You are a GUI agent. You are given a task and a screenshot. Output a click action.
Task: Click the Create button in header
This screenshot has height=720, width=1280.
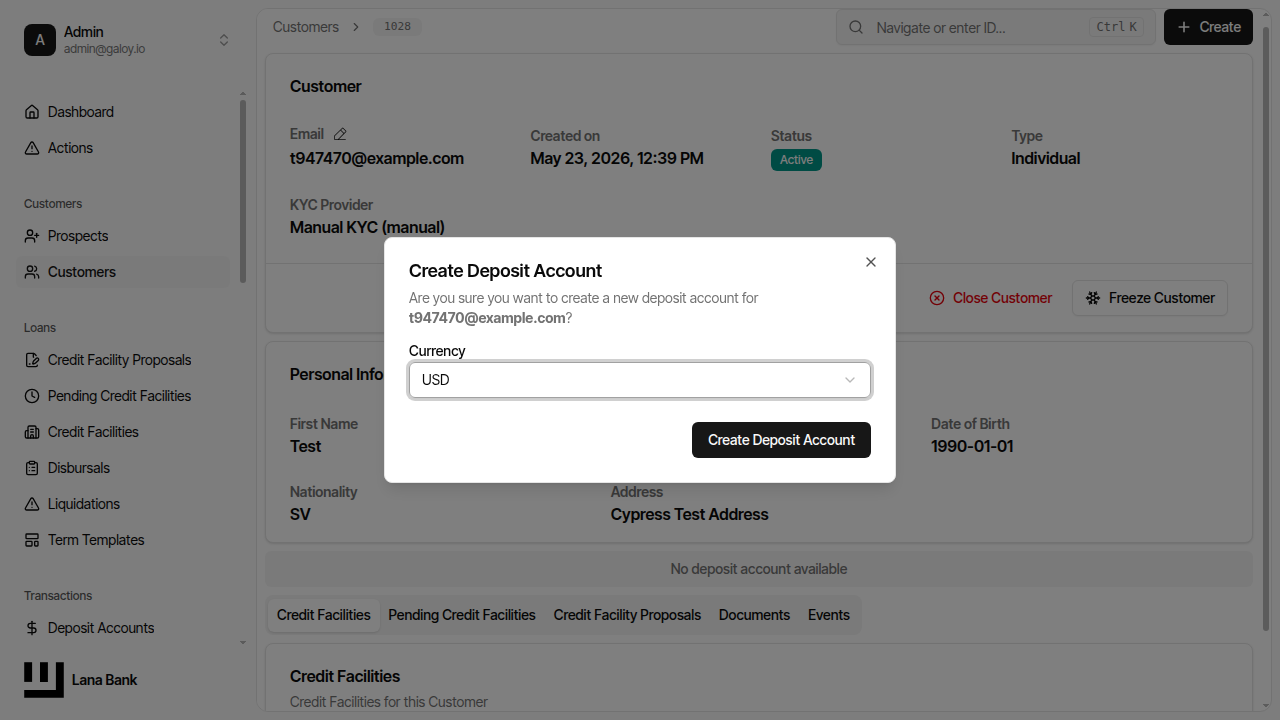1208,27
